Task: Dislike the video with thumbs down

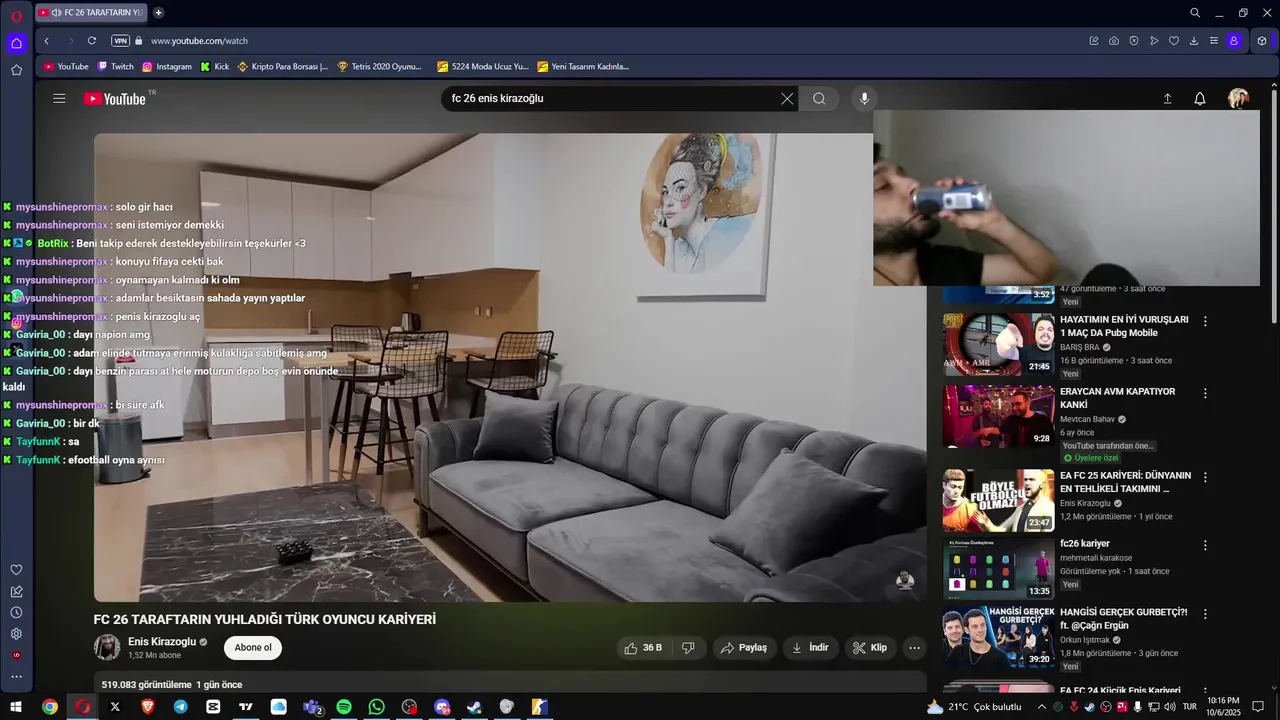Action: click(x=688, y=648)
